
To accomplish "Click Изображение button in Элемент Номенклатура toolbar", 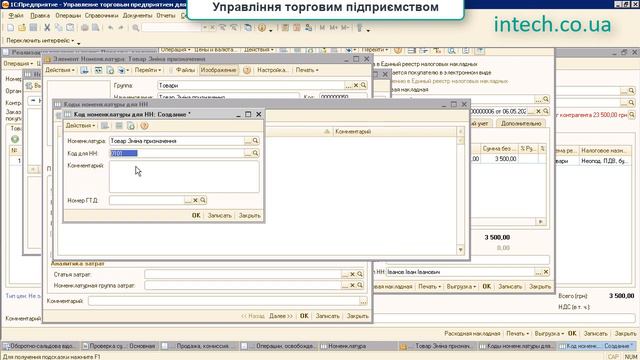I will pyautogui.click(x=218, y=70).
